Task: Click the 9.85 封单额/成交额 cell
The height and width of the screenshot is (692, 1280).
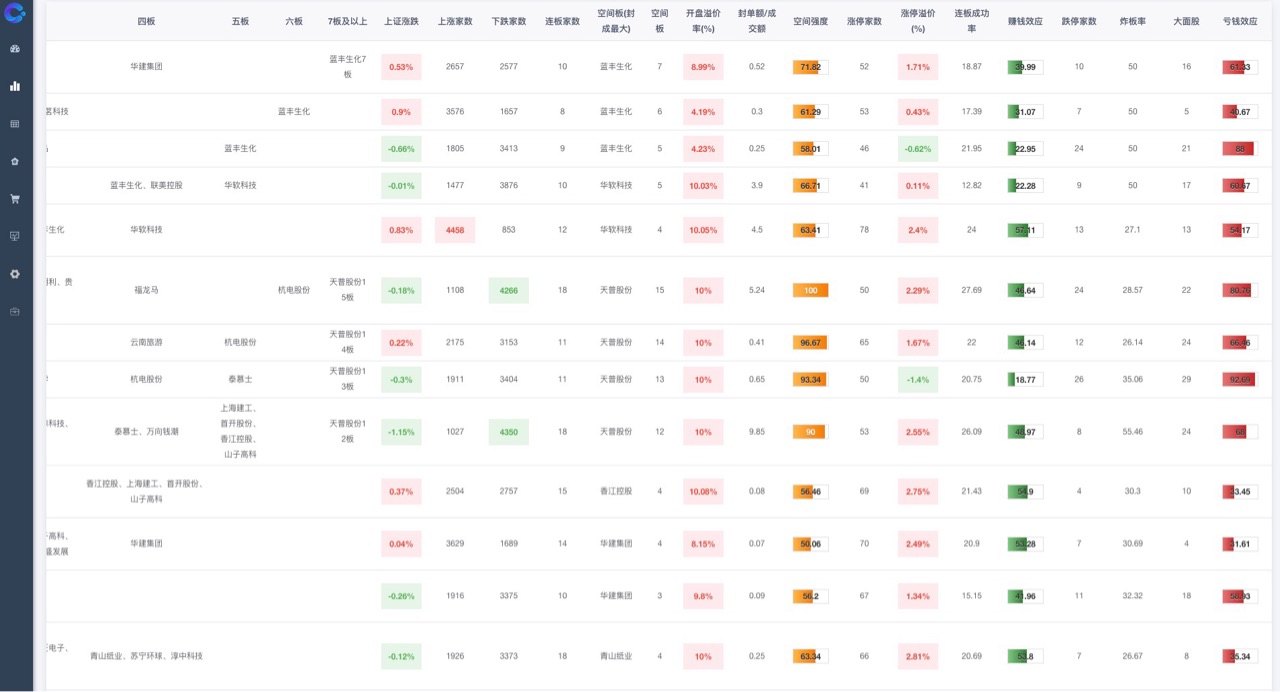Action: [x=757, y=432]
